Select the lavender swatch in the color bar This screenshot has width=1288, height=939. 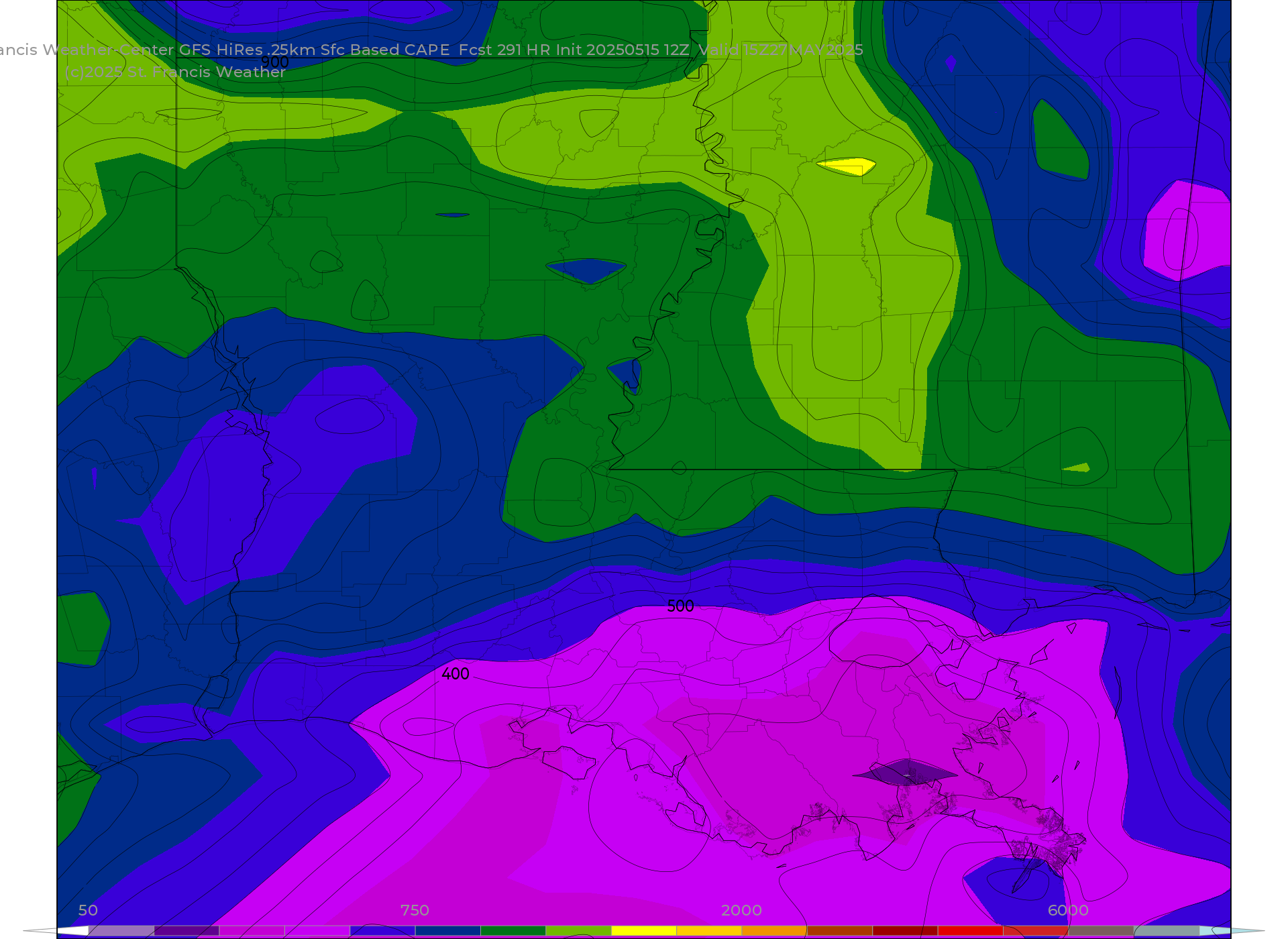tap(121, 931)
